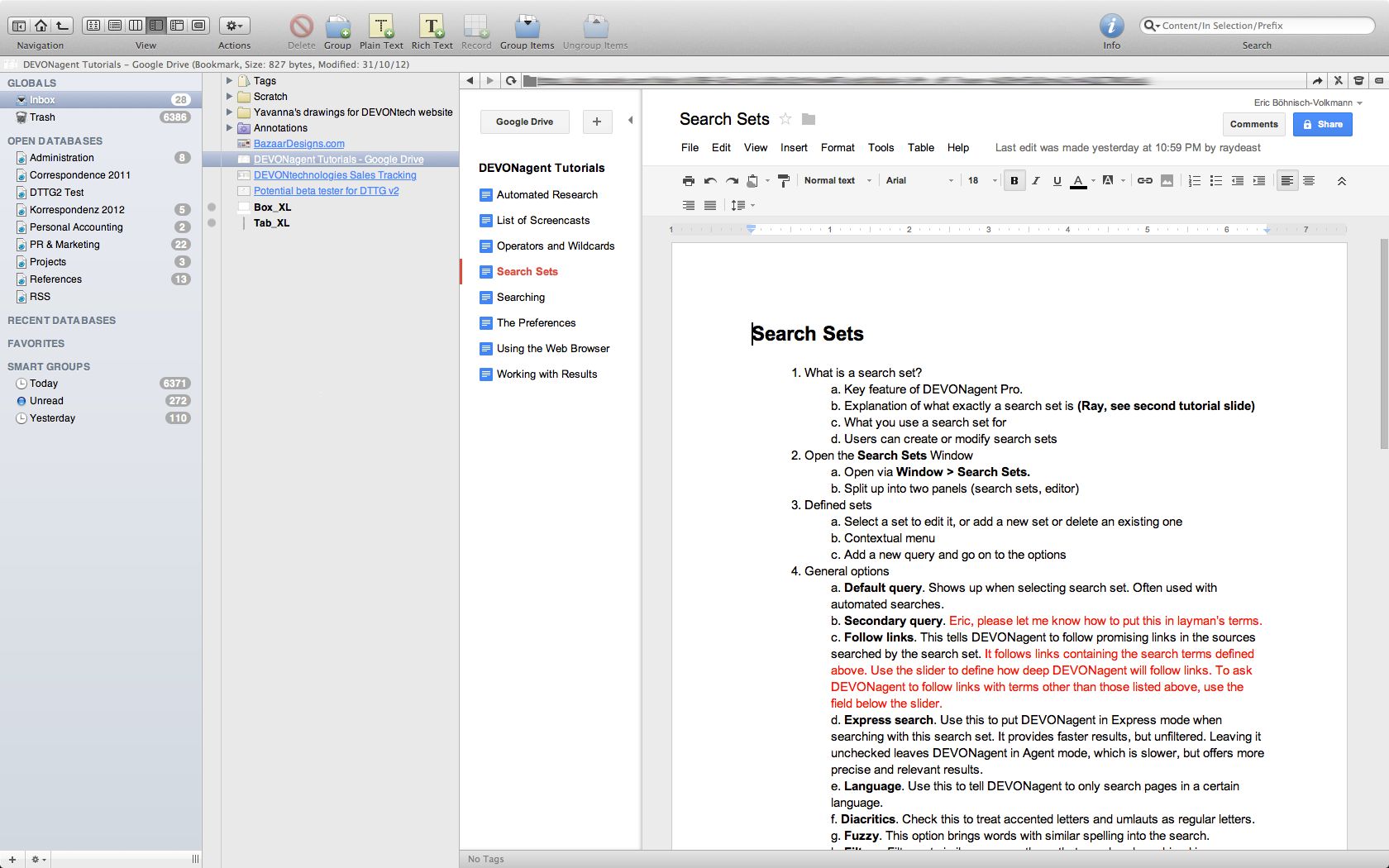The width and height of the screenshot is (1389, 868).
Task: Open the Actions gear dropdown
Action: click(234, 26)
